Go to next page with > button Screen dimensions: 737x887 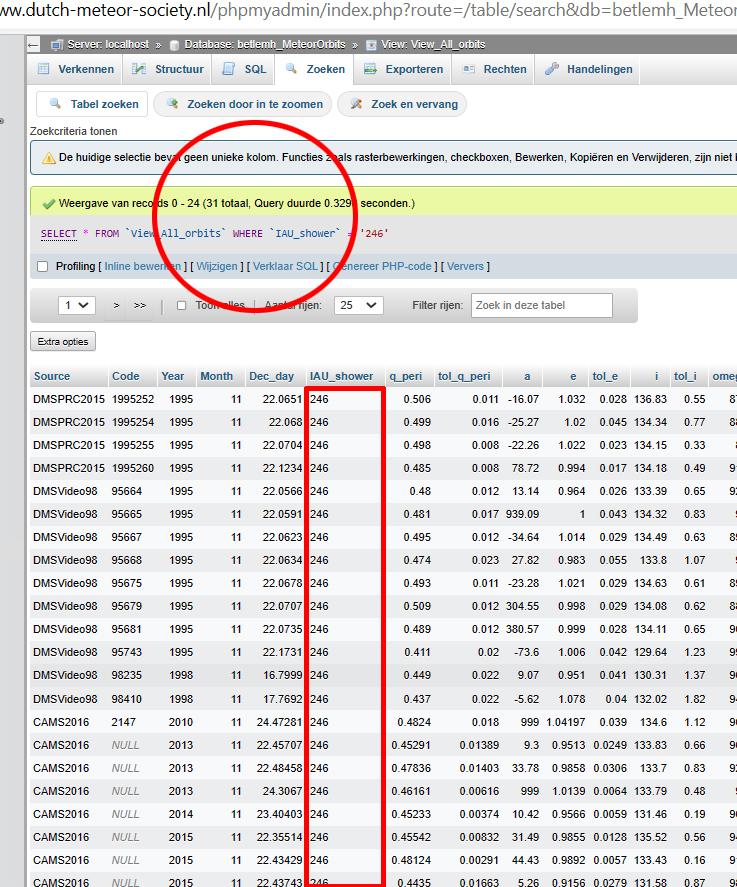[x=117, y=305]
